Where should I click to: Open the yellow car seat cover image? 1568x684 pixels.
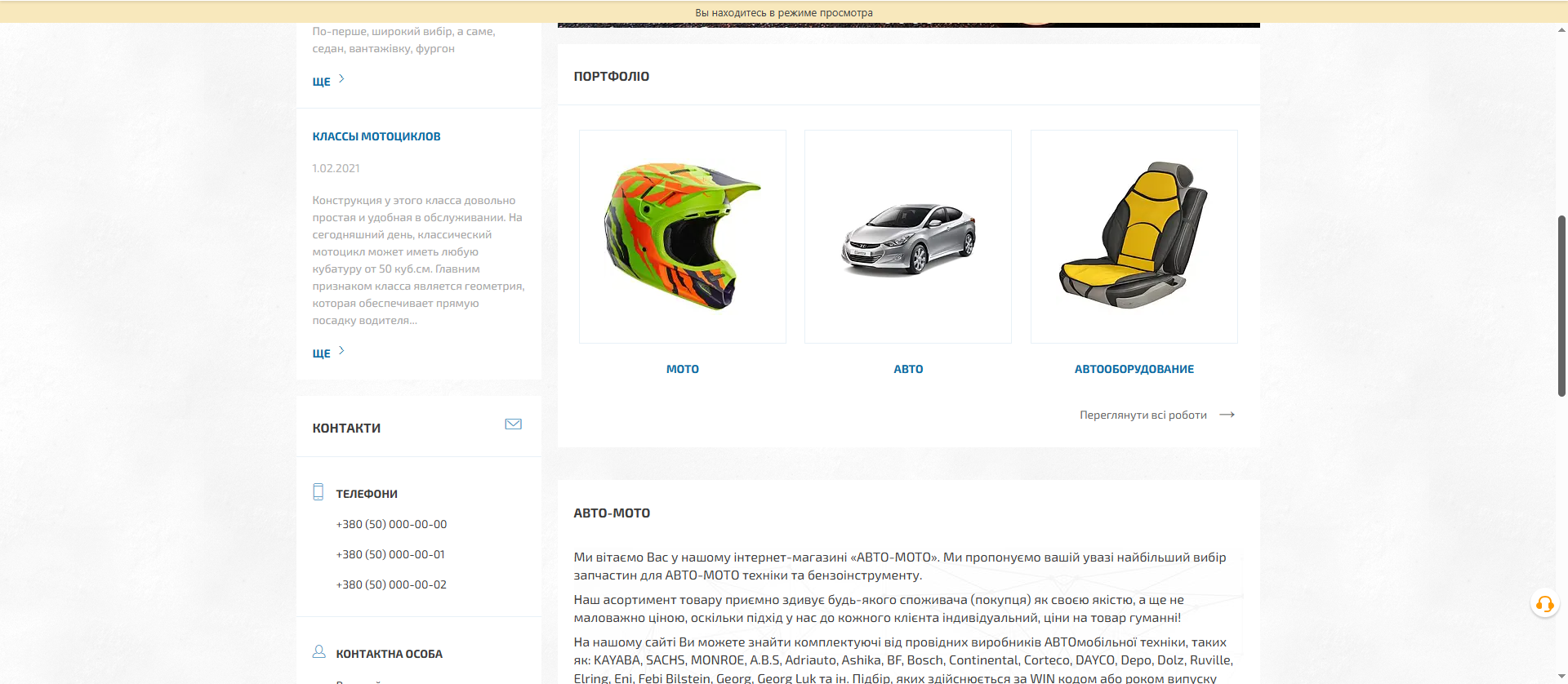1134,237
